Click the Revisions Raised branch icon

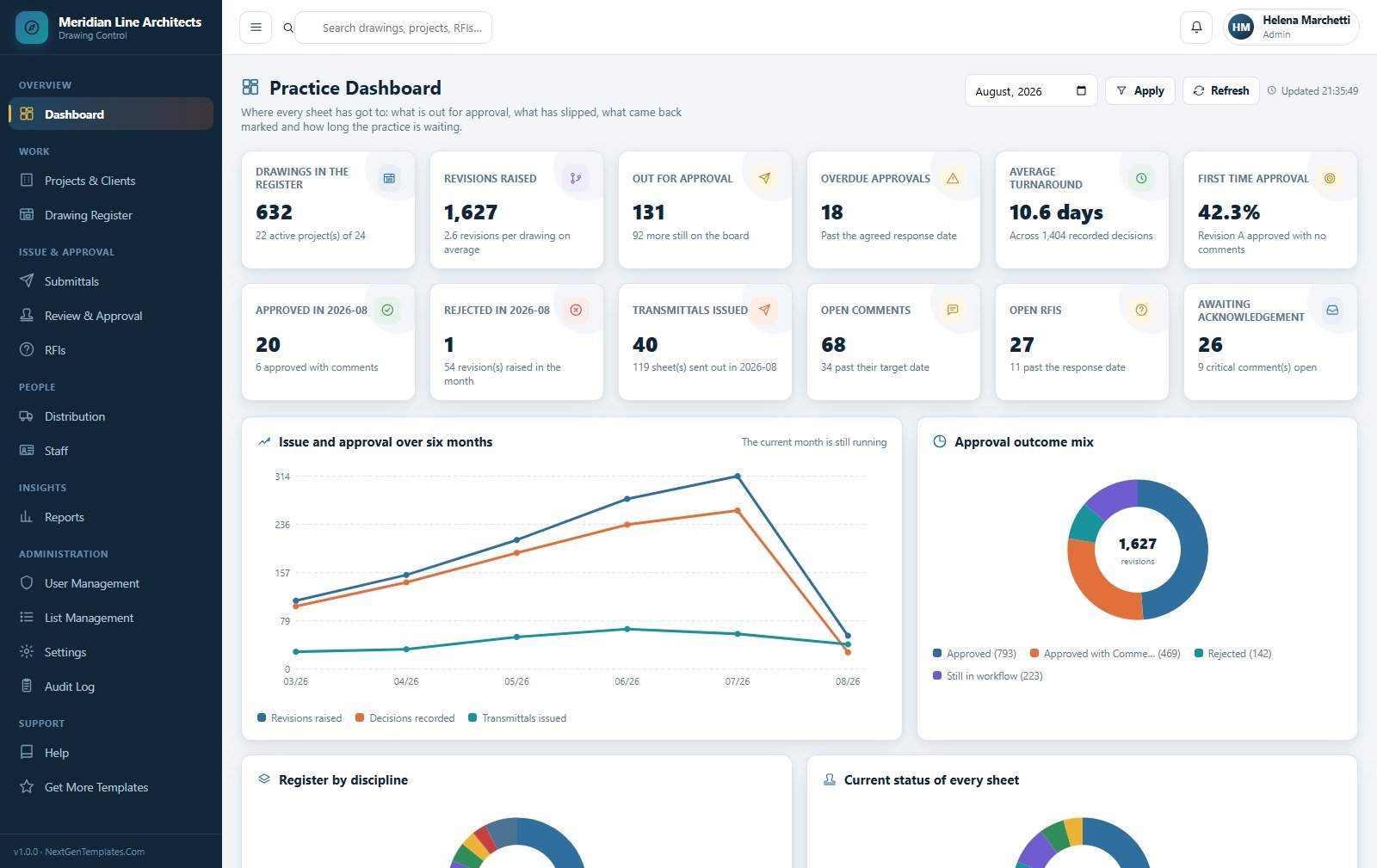coord(576,178)
